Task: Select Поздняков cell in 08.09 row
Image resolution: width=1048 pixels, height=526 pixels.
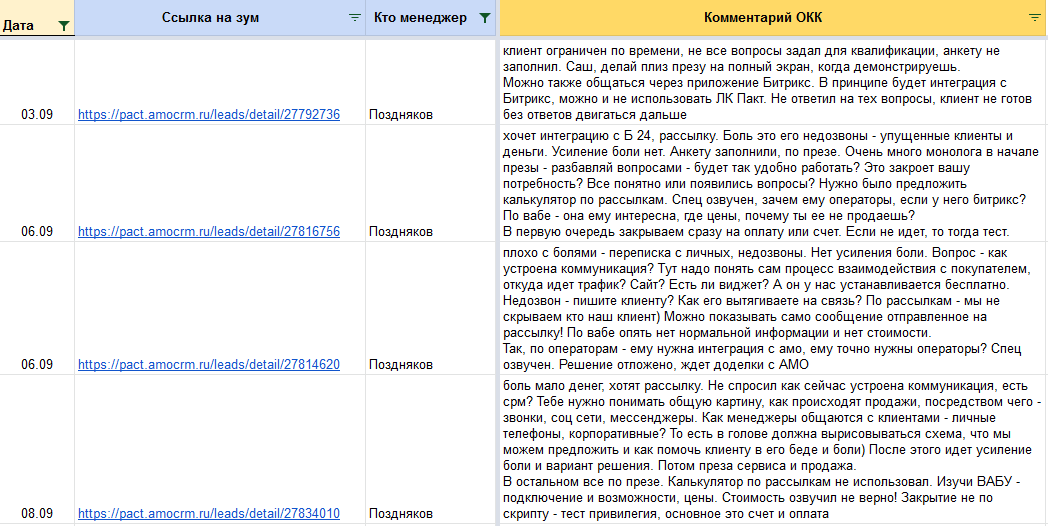Action: [x=430, y=449]
